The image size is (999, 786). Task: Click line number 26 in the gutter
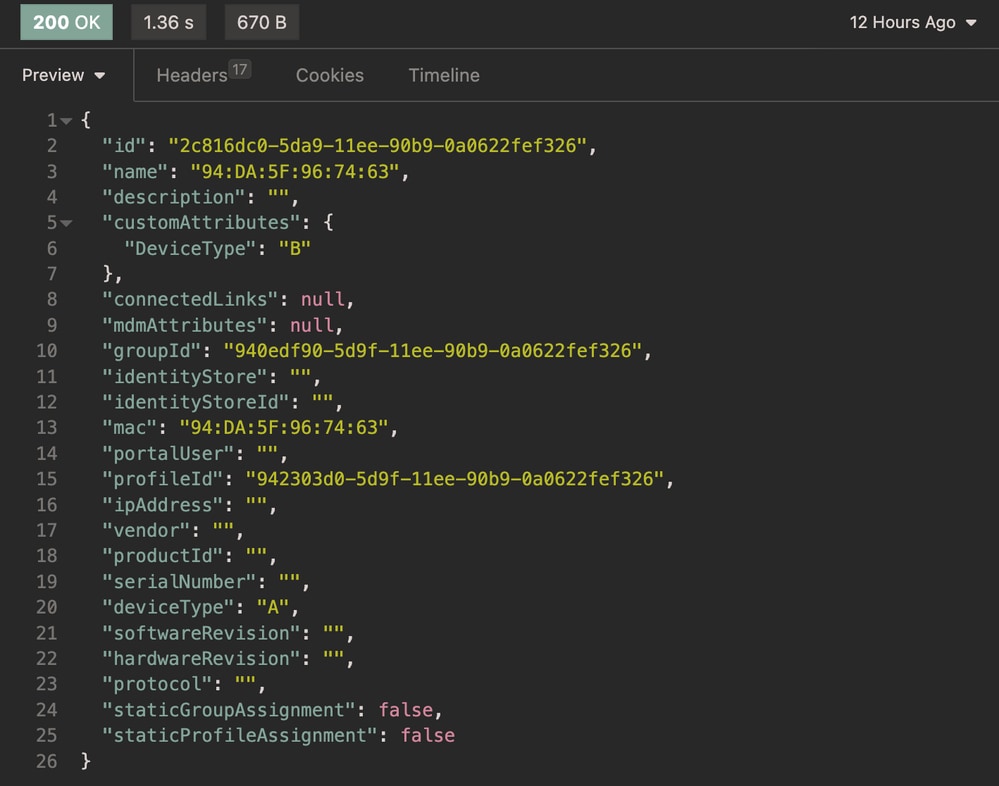click(46, 762)
